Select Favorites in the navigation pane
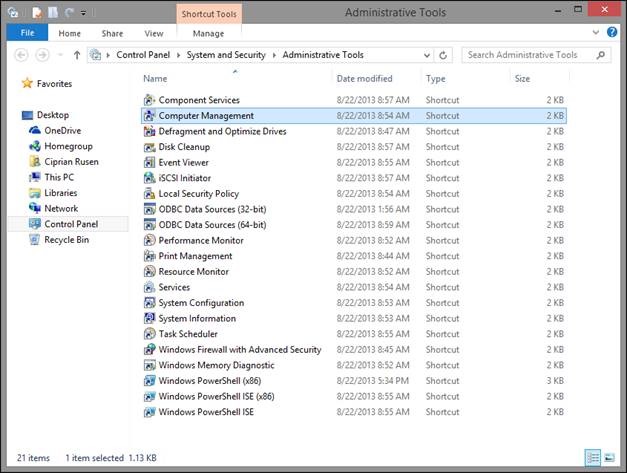The height and width of the screenshot is (473, 627). click(54, 84)
